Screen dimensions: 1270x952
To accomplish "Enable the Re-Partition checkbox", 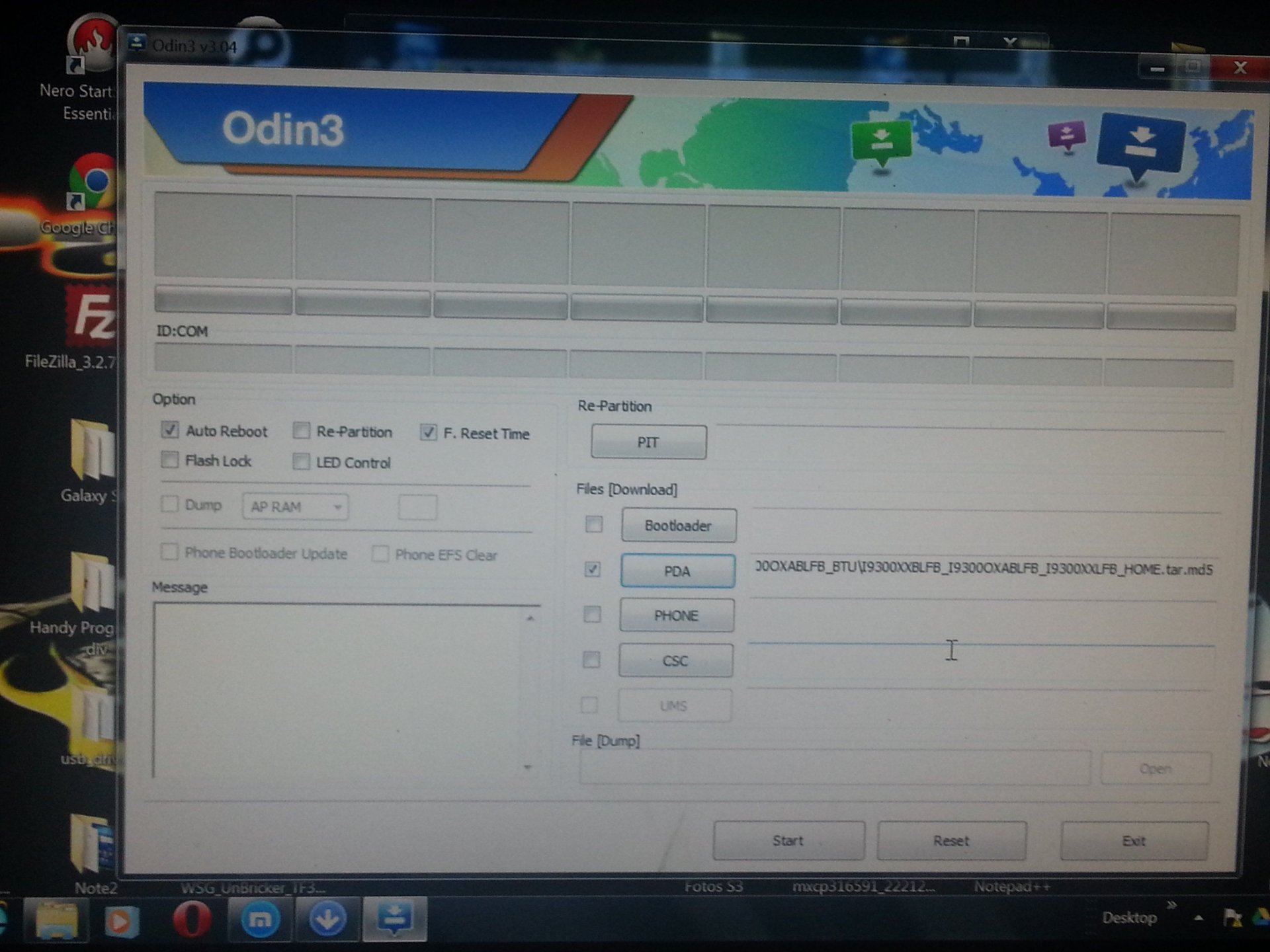I will [301, 431].
